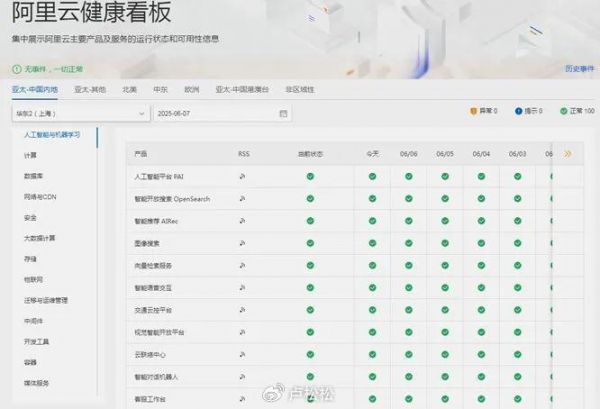Click the 2025-06-07 date input field
The width and height of the screenshot is (600, 409).
[x=210, y=113]
